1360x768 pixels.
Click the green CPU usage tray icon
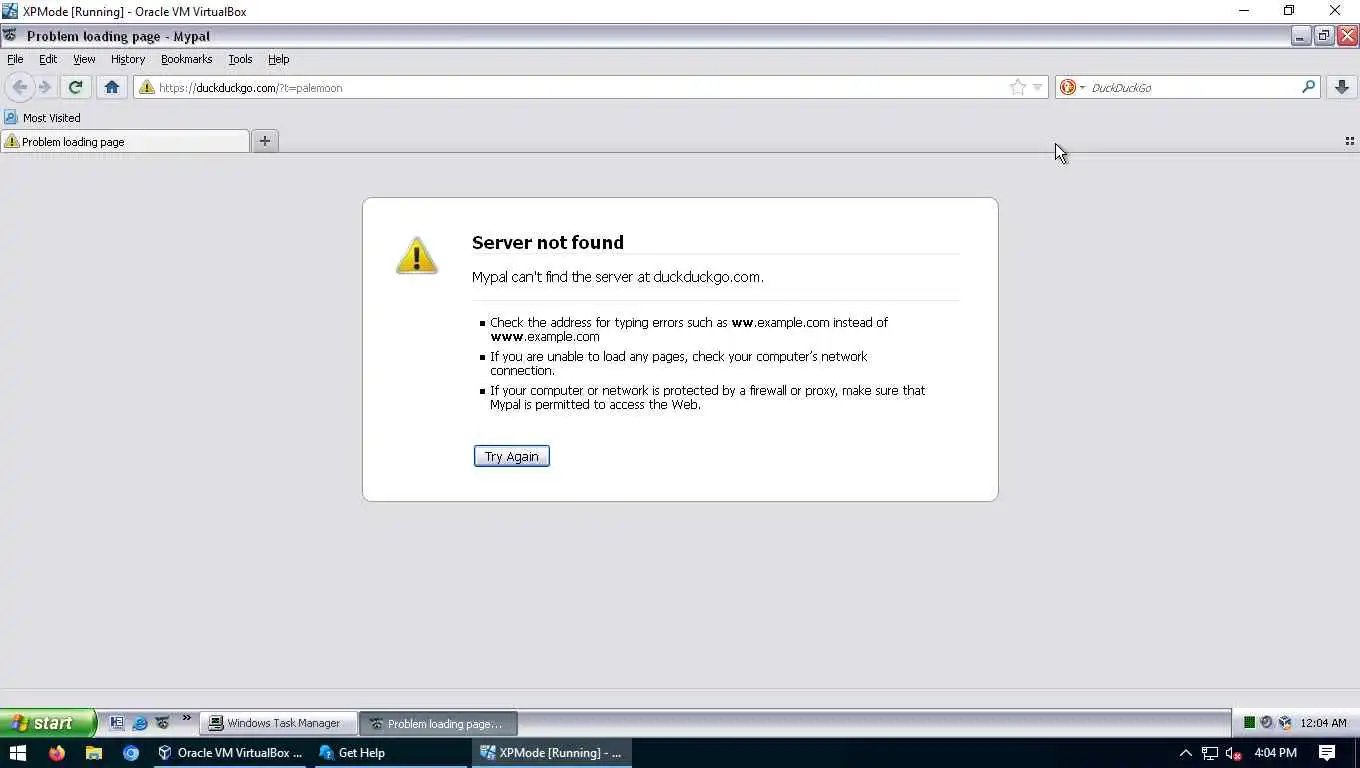click(1249, 723)
